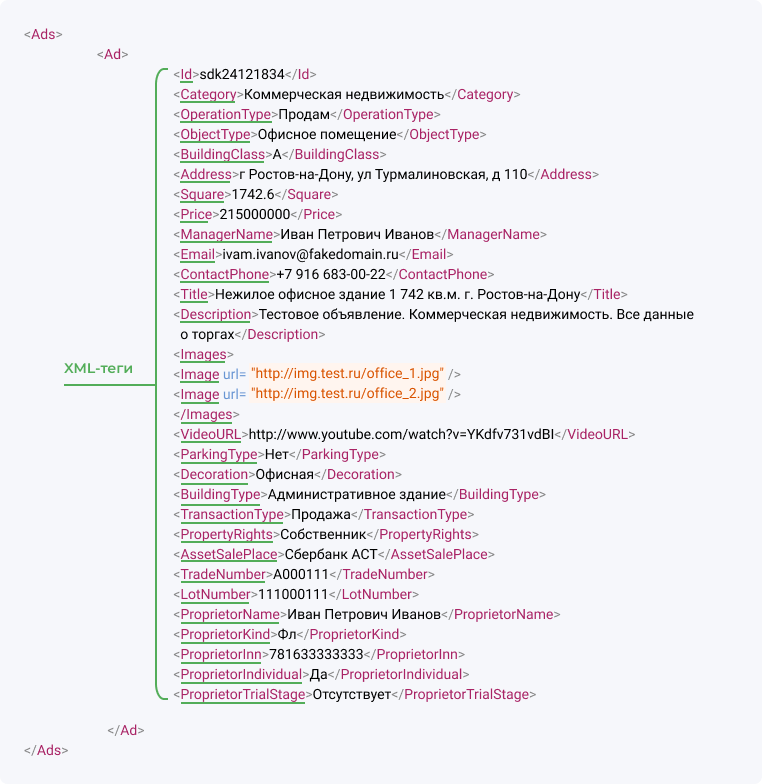Click the ProprietorInn value 781633333333
The width and height of the screenshot is (762, 784).
tap(316, 654)
